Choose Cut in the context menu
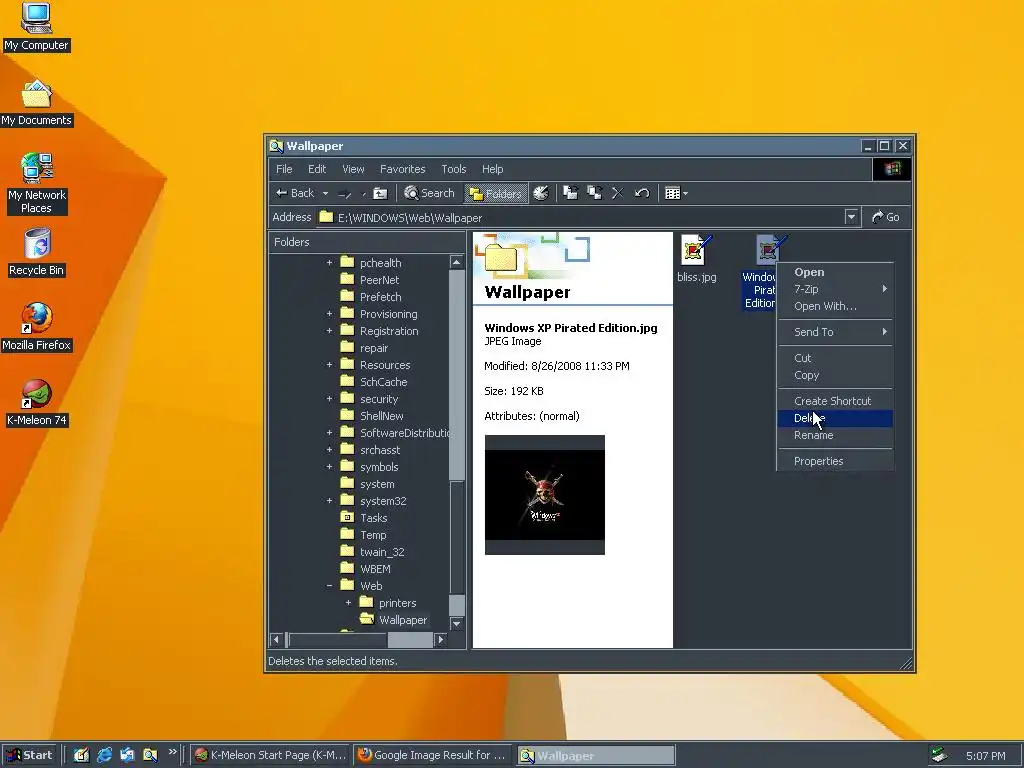 tap(835, 358)
